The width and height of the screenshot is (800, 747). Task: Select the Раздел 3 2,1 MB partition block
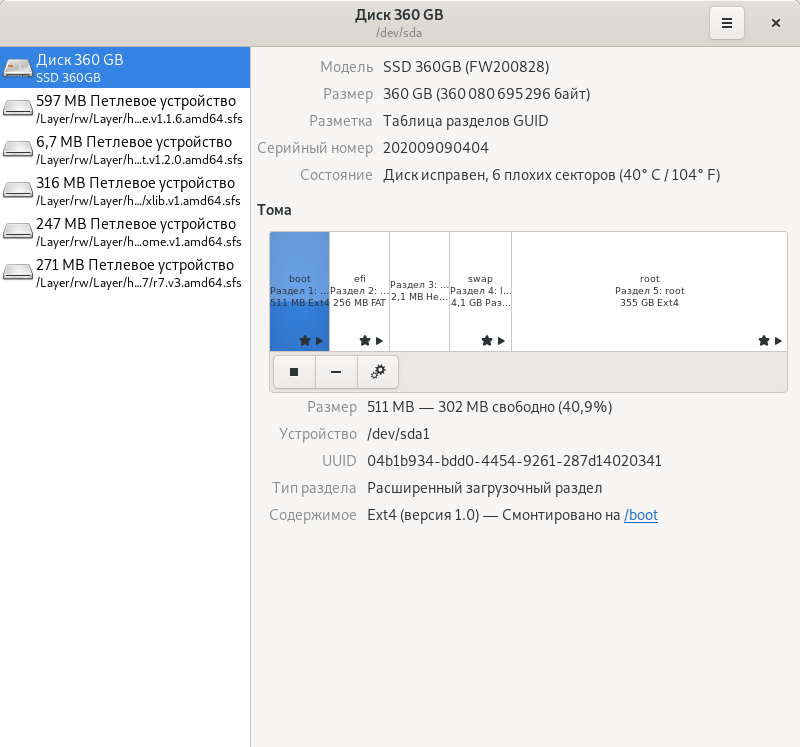(419, 291)
